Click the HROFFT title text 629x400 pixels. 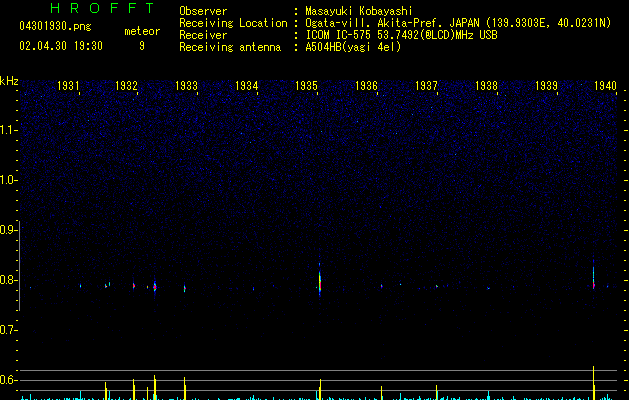pos(102,8)
